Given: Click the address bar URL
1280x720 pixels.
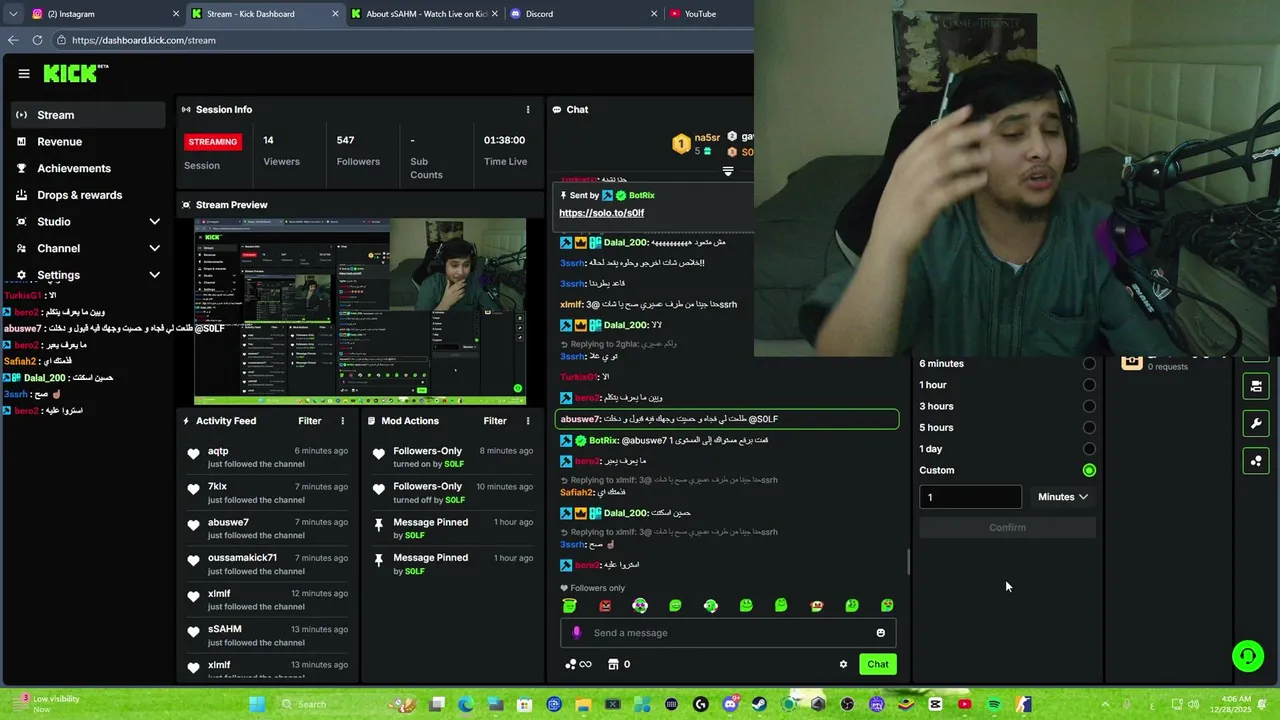Looking at the screenshot, I should tap(144, 41).
